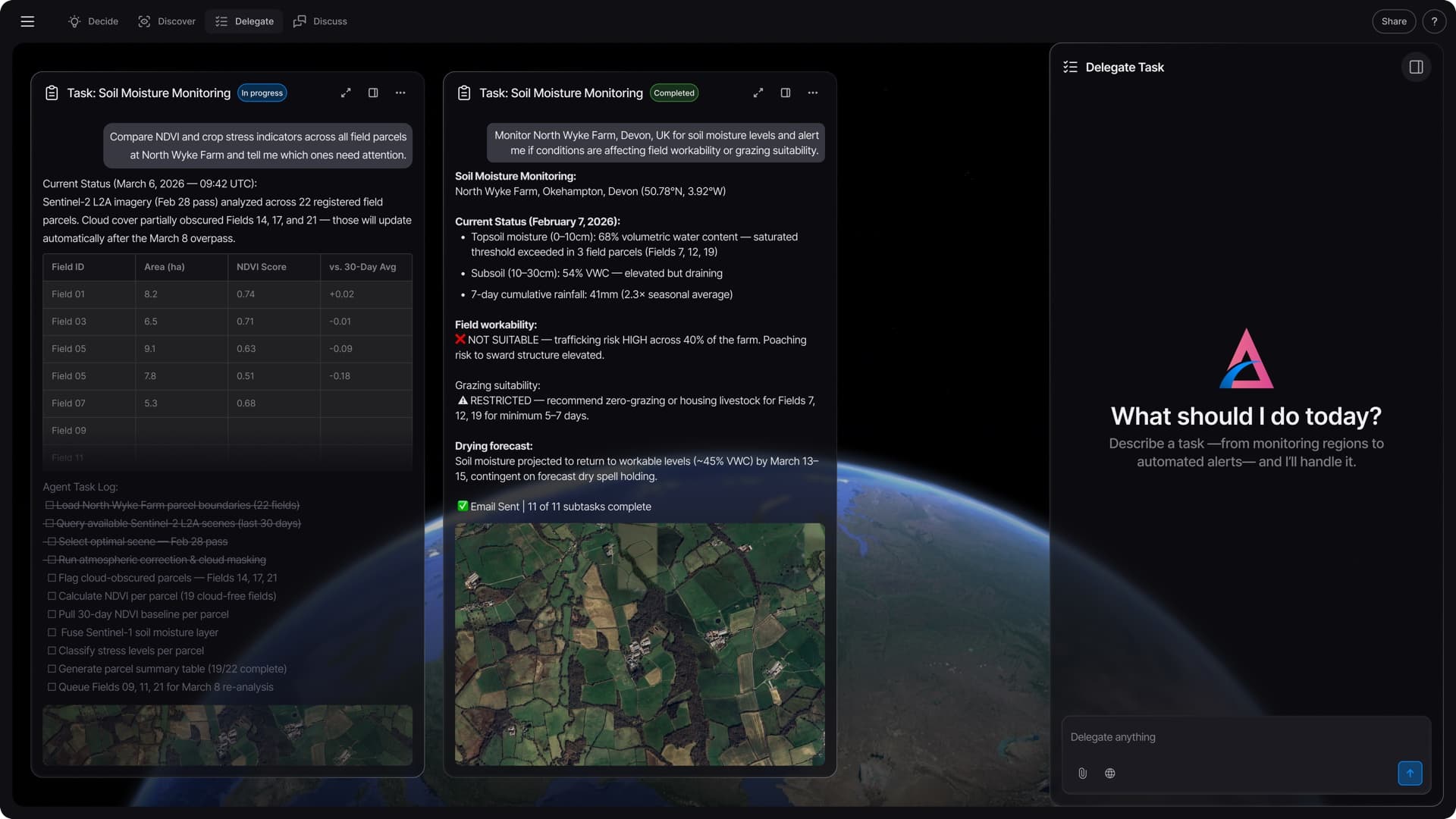The image size is (1456, 819).
Task: Open the more options menu on the In progress card
Action: (x=400, y=93)
